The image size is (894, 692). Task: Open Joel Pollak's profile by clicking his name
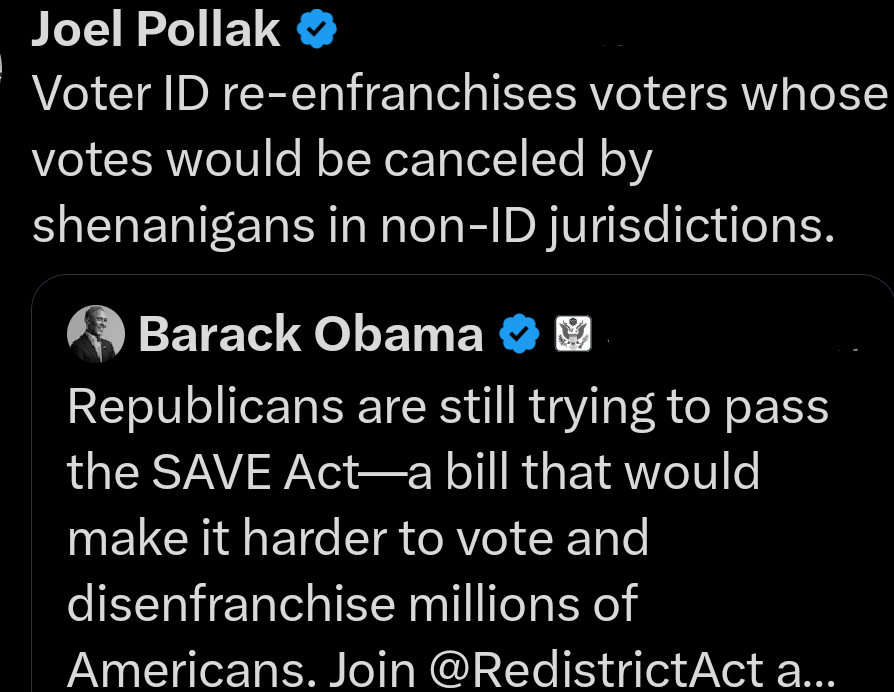pos(155,28)
